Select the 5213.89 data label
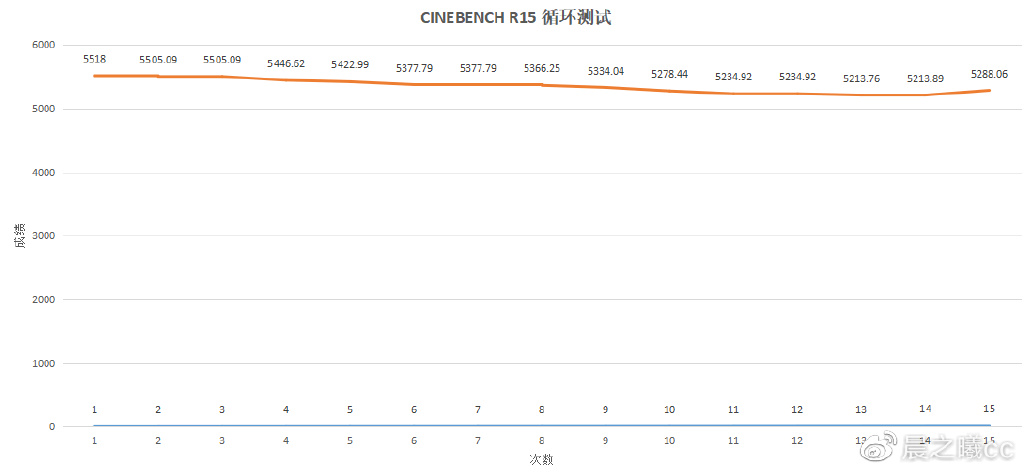 [925, 78]
